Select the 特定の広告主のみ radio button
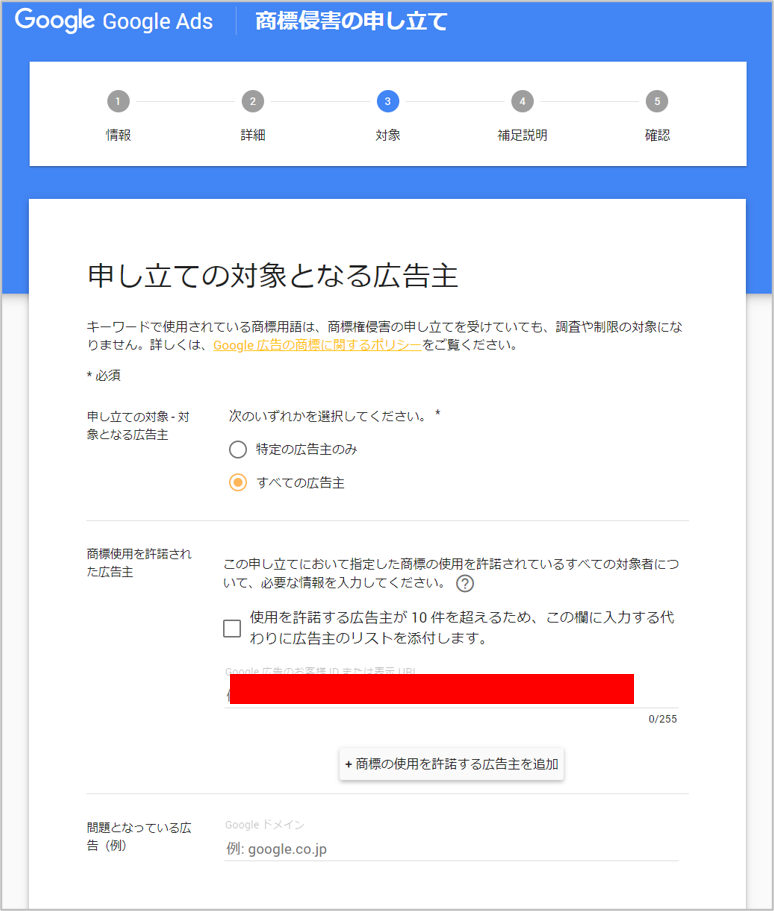Screen dimensions: 774x911 point(238,449)
